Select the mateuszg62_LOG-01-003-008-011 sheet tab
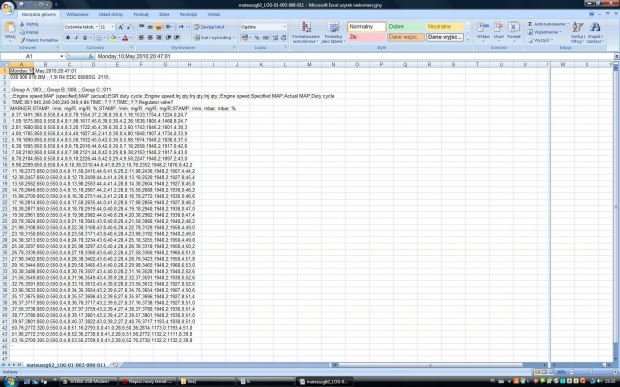 point(66,365)
